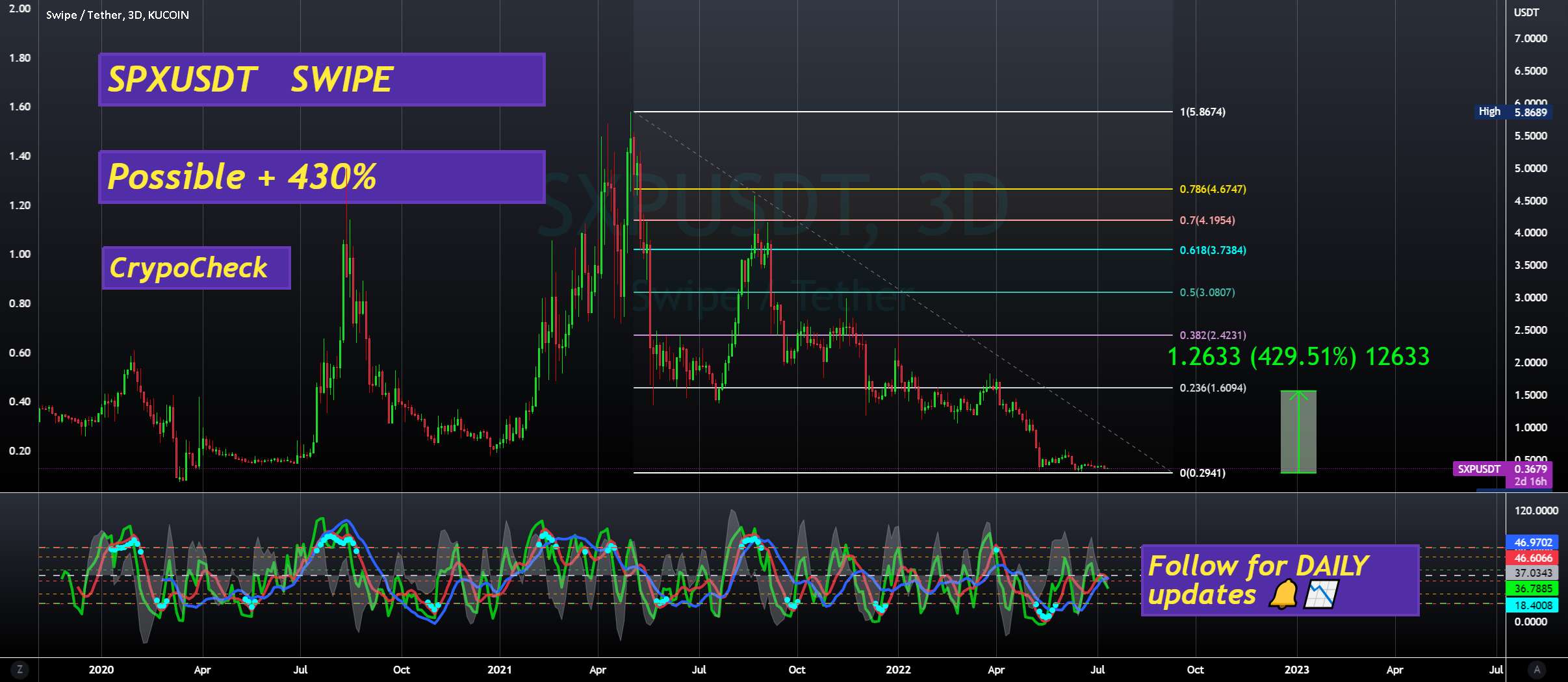
Task: Click the '1.2633 (429.51%) 12633' measurement label
Action: [x=1298, y=357]
